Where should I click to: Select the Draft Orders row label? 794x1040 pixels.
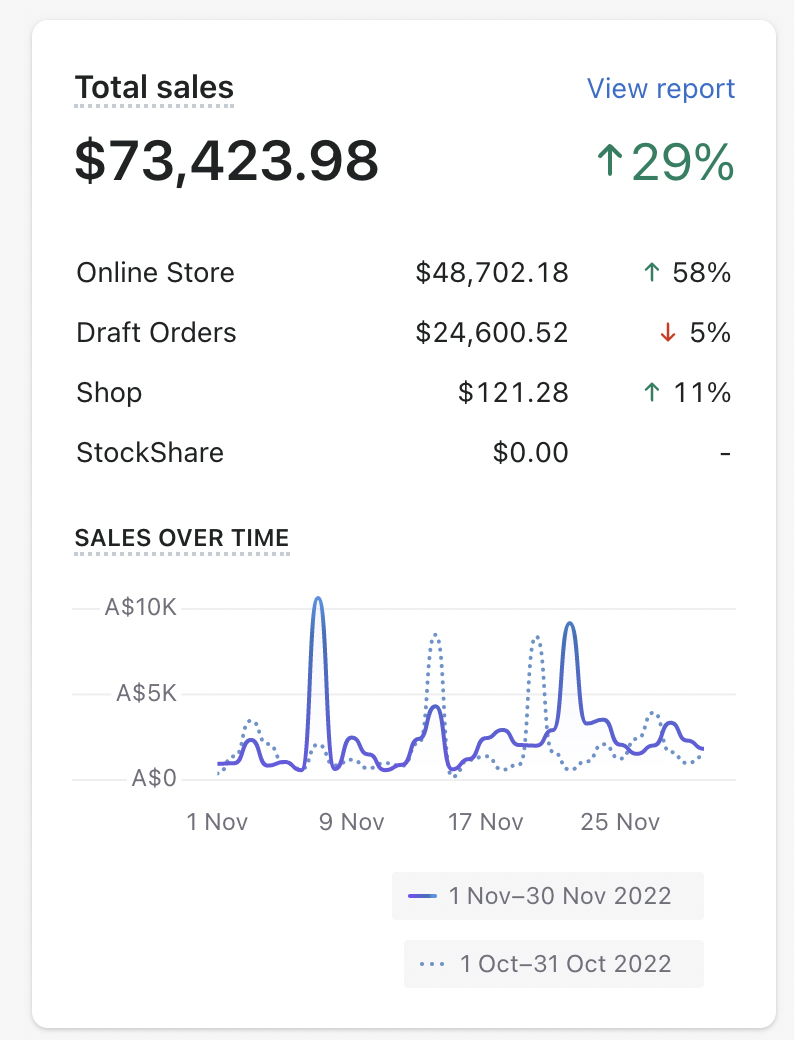156,333
